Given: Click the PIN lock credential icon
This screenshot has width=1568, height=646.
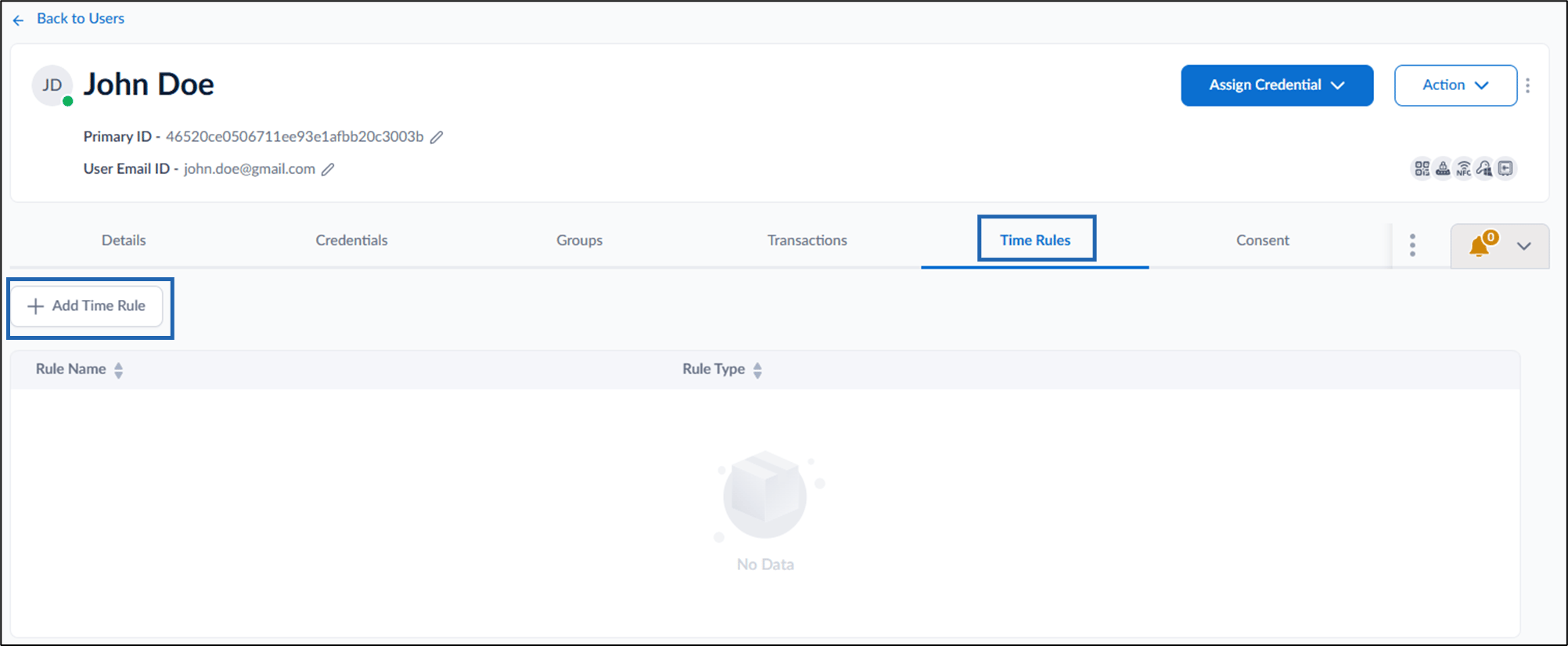Looking at the screenshot, I should pos(1443,168).
